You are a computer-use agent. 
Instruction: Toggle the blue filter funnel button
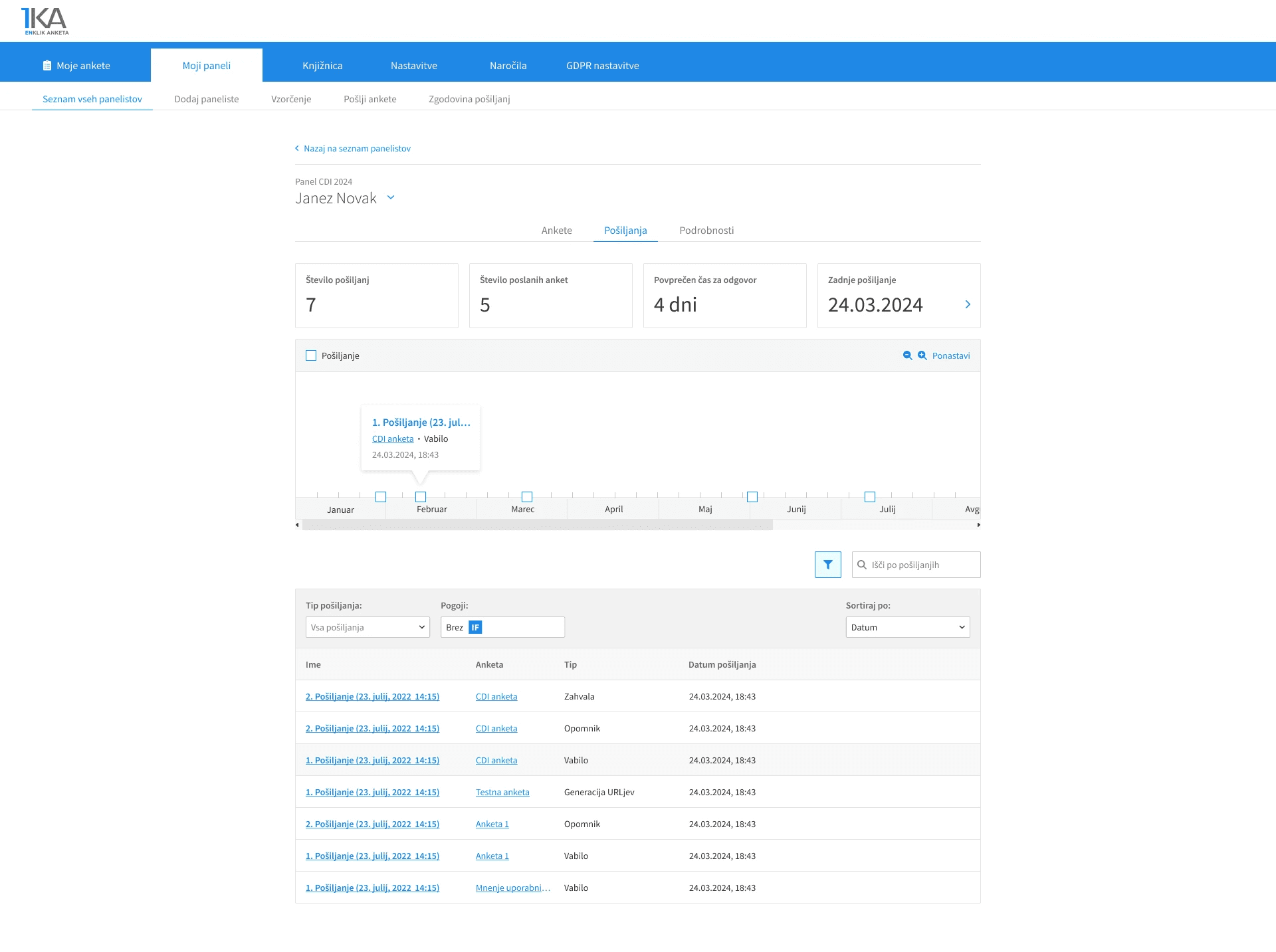(827, 565)
